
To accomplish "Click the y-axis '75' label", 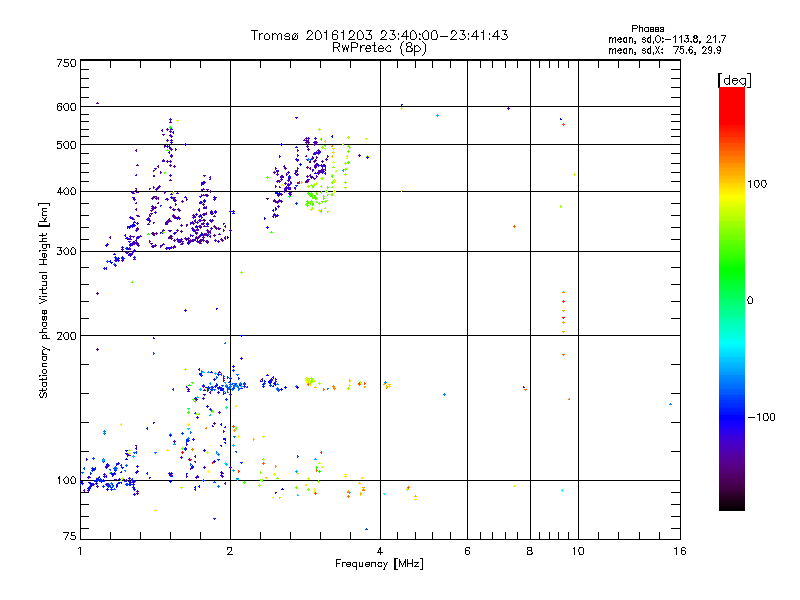I will [x=70, y=536].
